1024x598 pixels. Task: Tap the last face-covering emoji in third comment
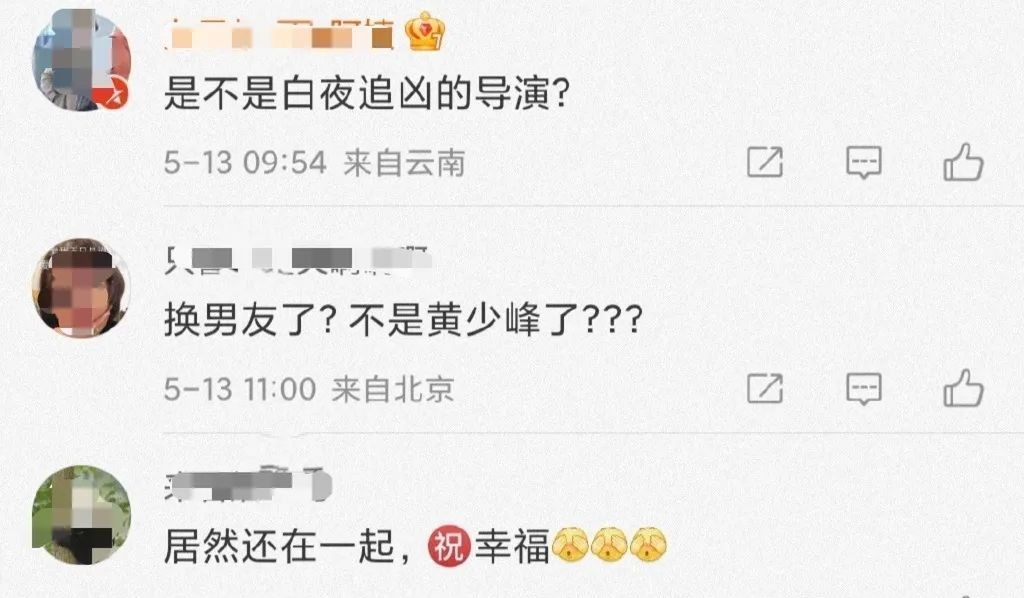648,545
